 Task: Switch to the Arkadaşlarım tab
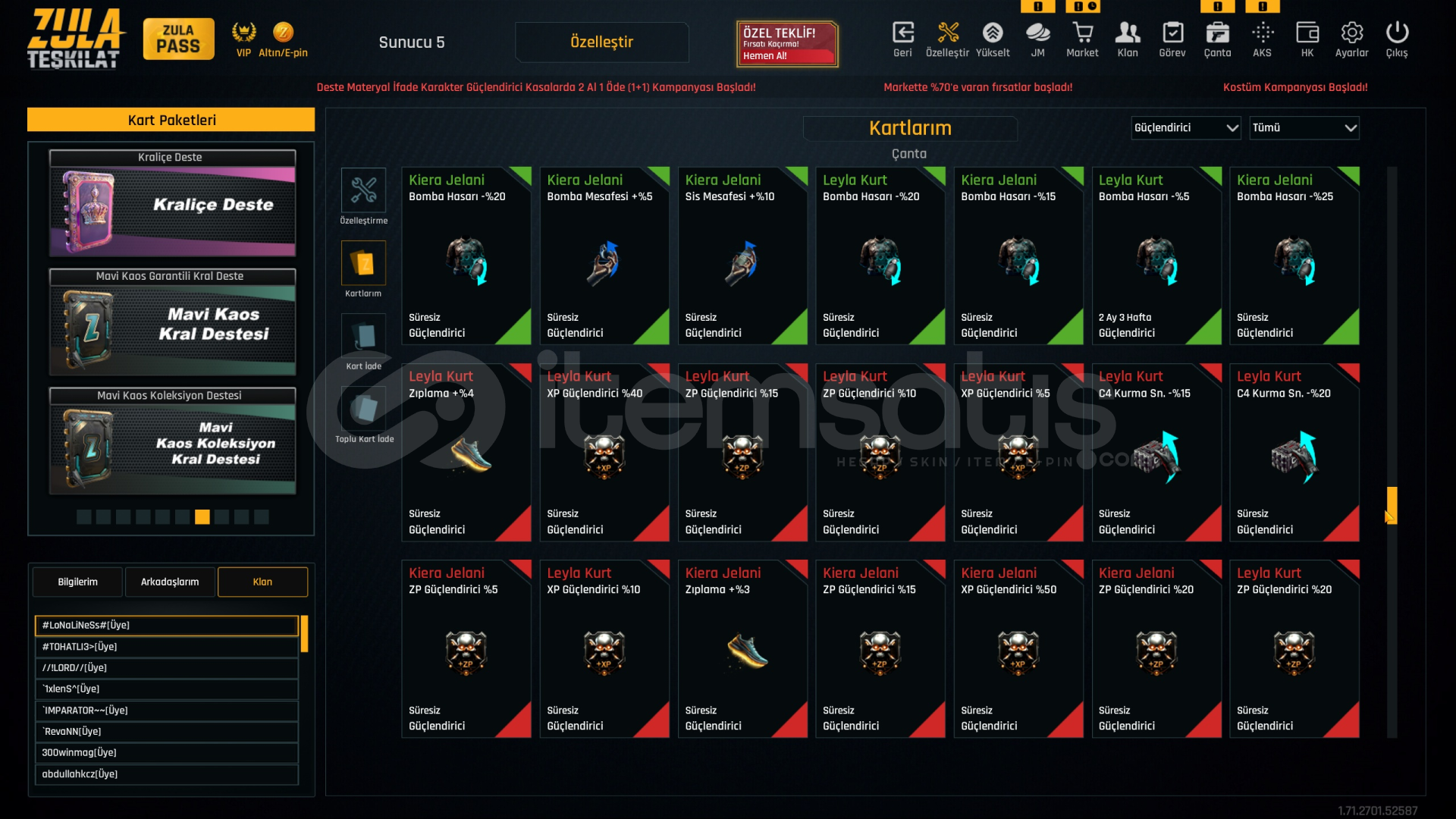[x=170, y=582]
